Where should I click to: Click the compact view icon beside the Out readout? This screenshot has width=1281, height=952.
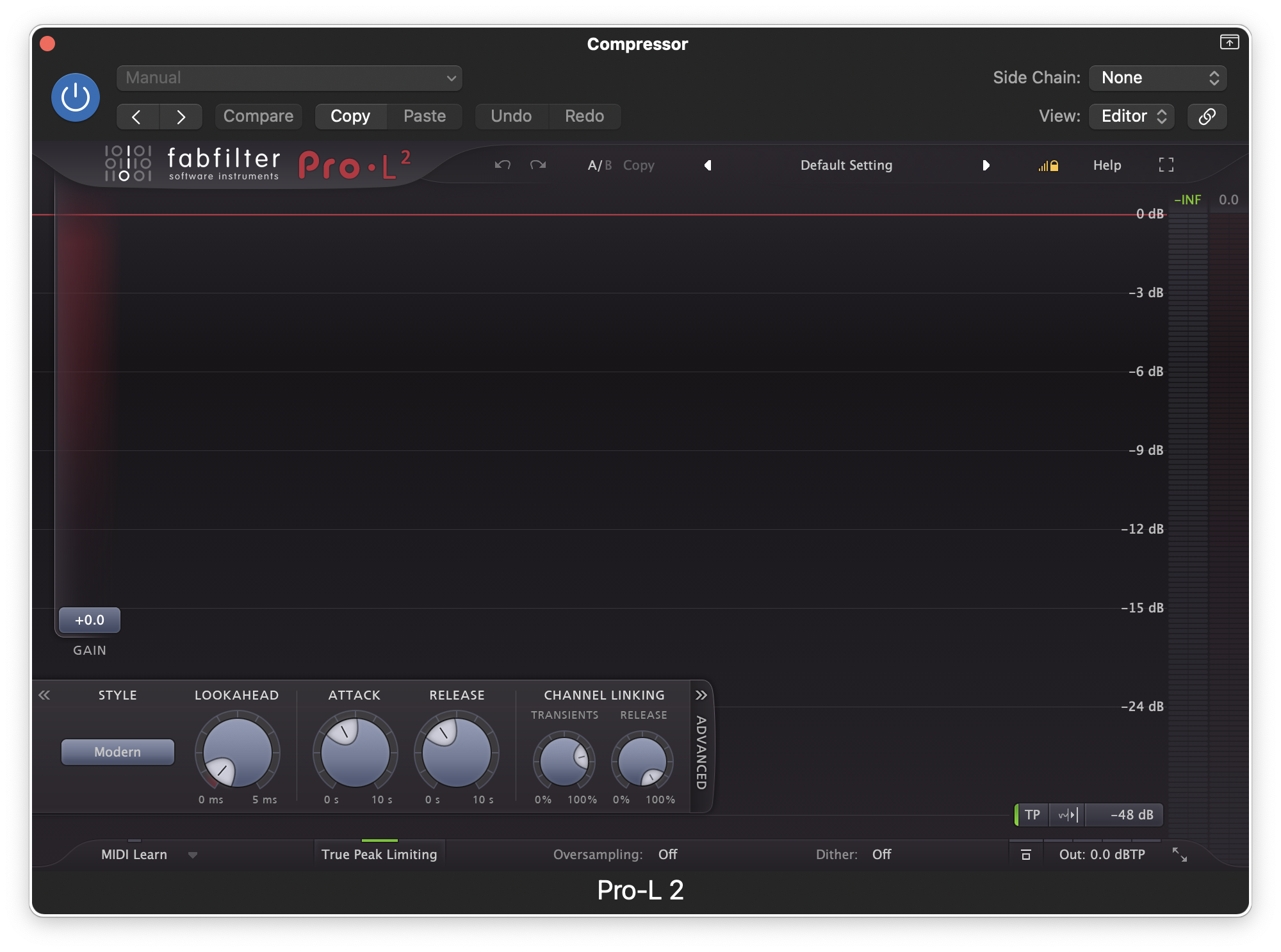click(1026, 855)
